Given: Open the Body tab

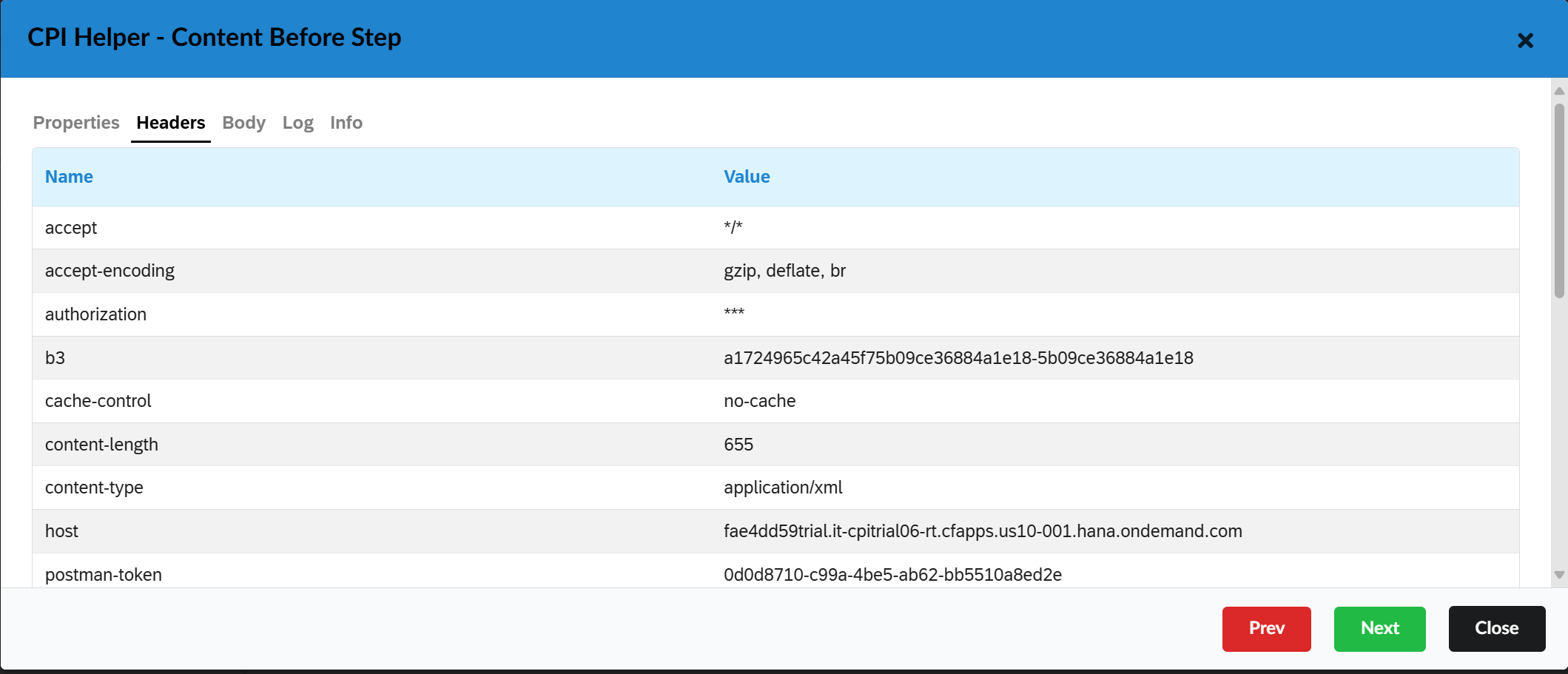Looking at the screenshot, I should click(x=243, y=123).
